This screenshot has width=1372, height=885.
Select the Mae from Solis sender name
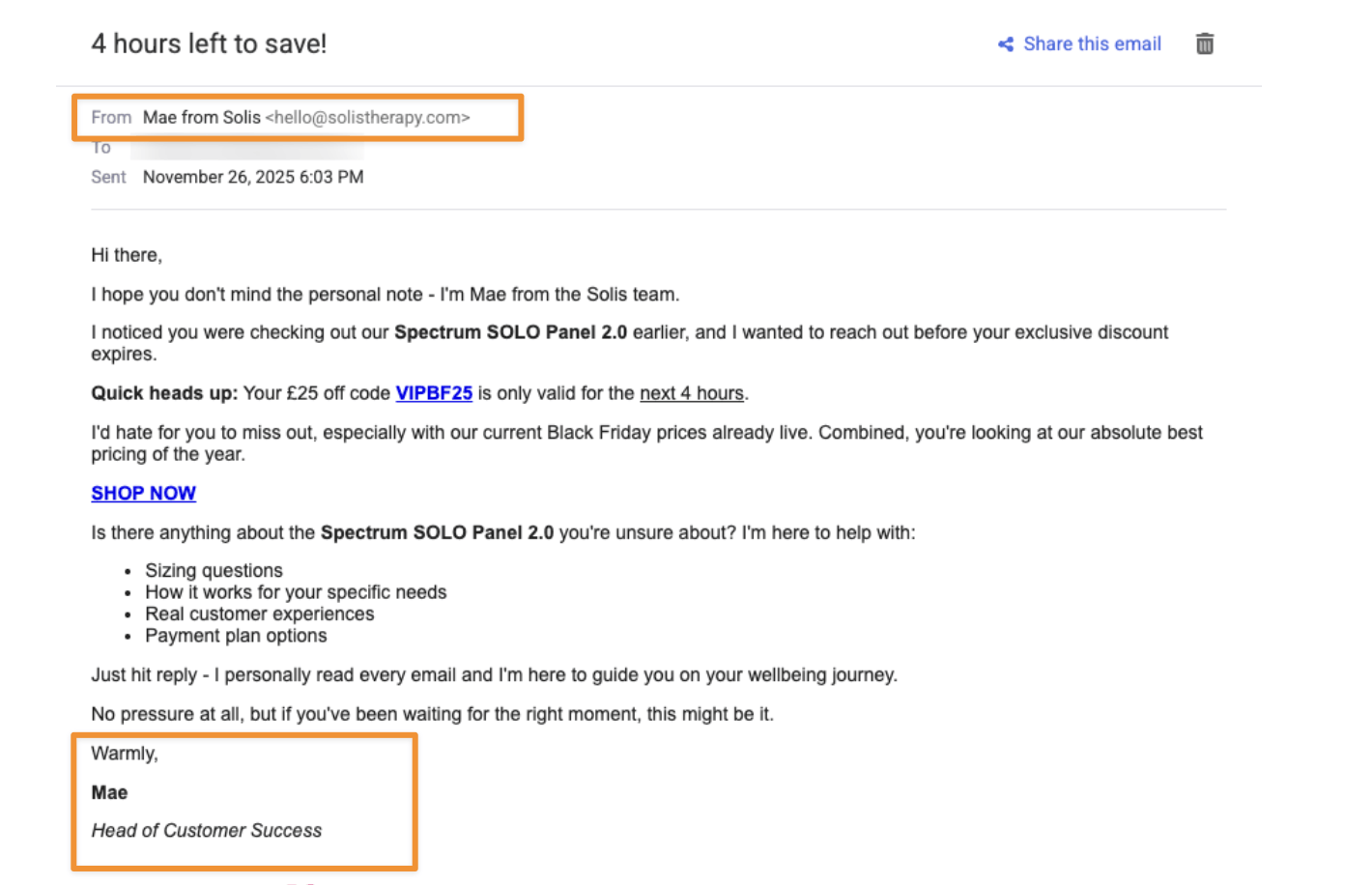[202, 118]
